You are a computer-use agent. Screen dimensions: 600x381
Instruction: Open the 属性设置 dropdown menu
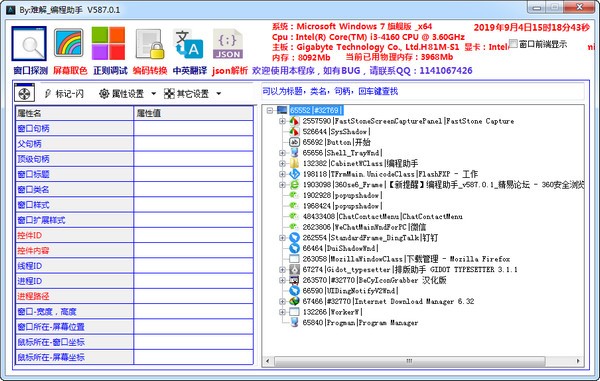click(127, 94)
